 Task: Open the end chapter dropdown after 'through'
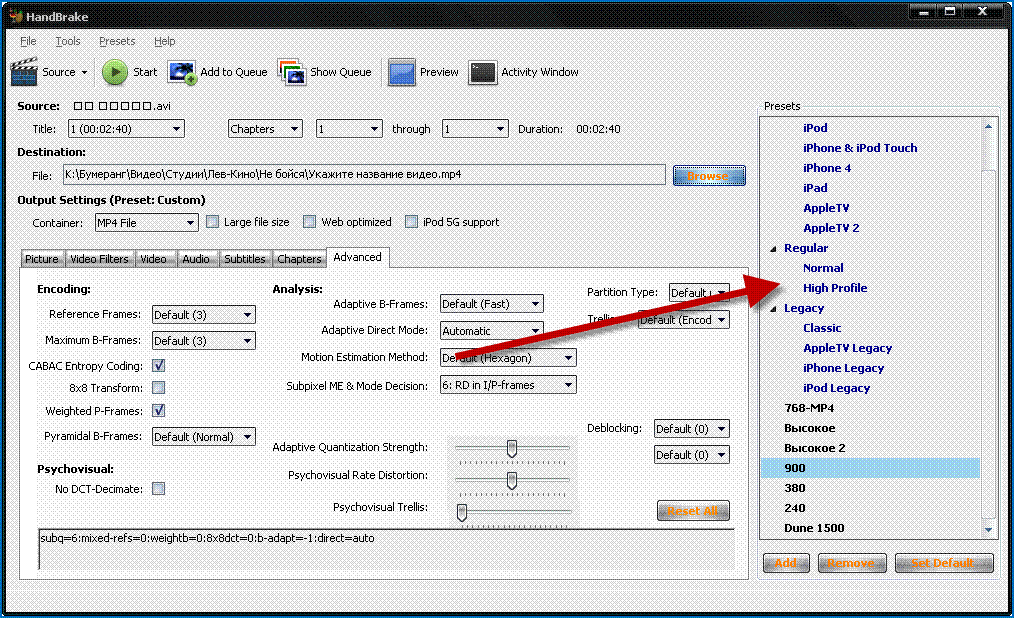click(475, 129)
